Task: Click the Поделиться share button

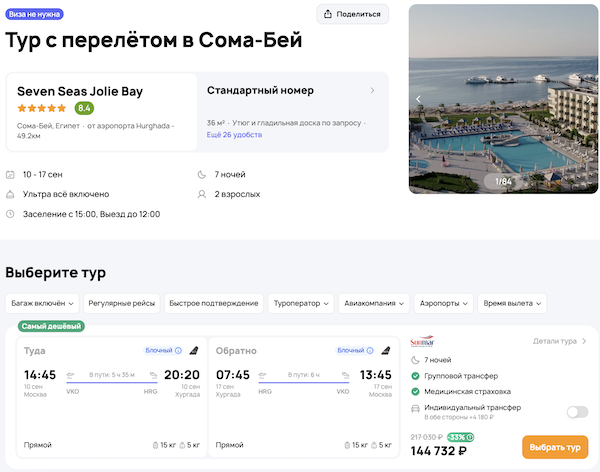Action: point(353,14)
